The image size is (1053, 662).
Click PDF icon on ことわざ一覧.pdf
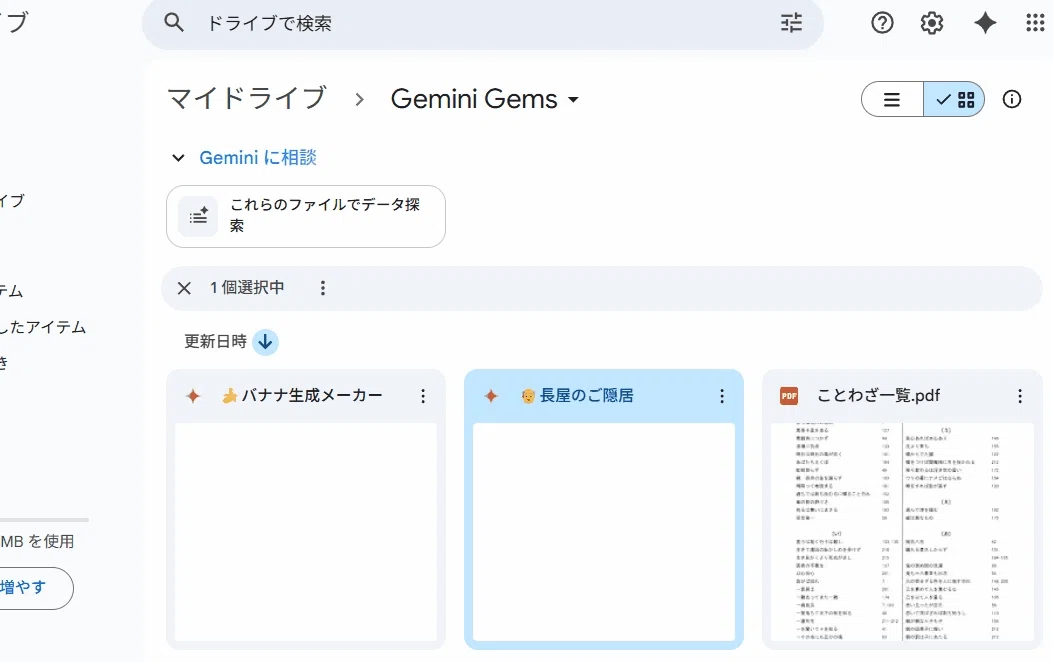789,396
